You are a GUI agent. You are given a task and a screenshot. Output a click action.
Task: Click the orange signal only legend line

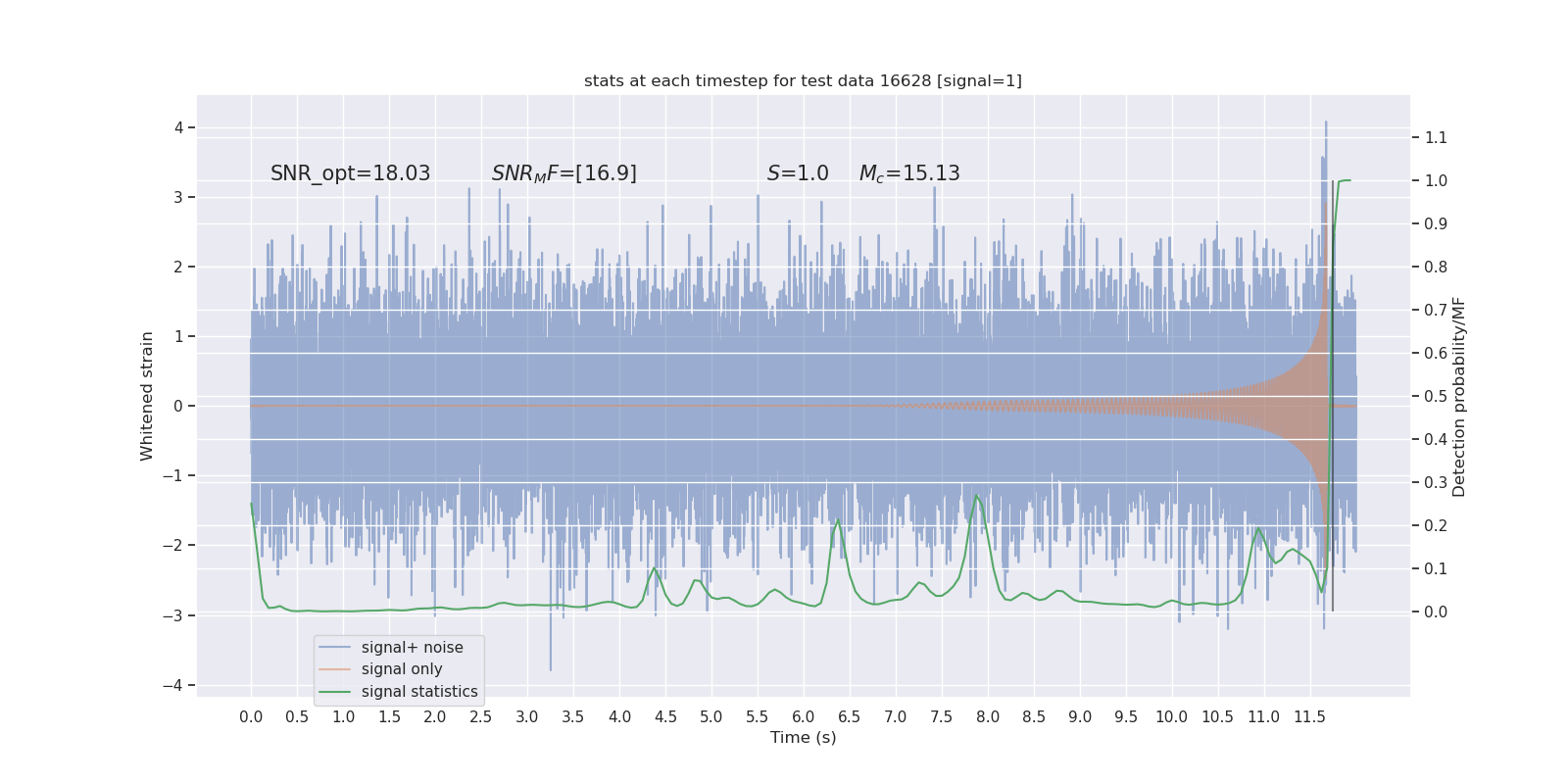click(x=335, y=669)
